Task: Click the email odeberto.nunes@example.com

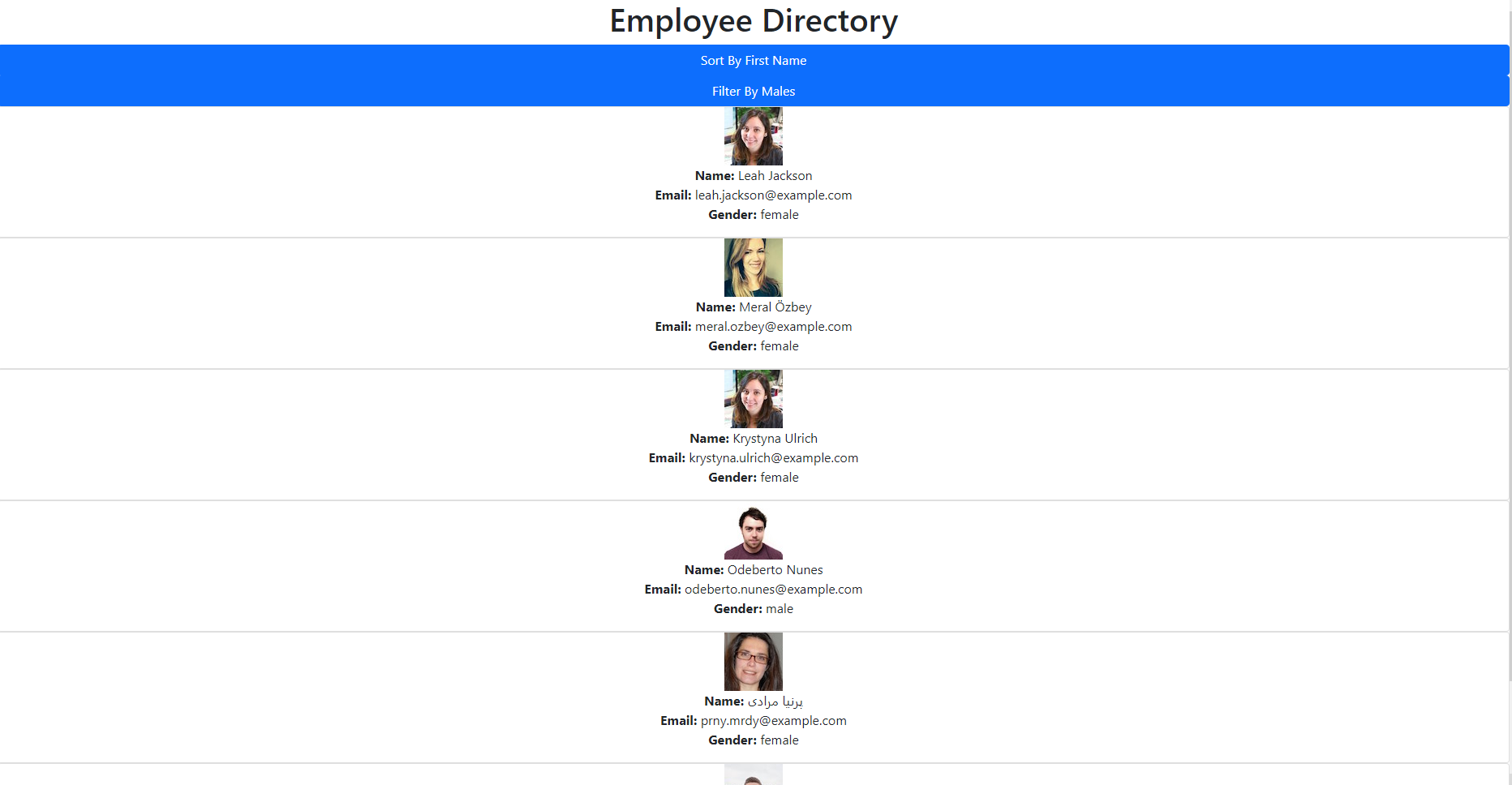Action: click(773, 589)
